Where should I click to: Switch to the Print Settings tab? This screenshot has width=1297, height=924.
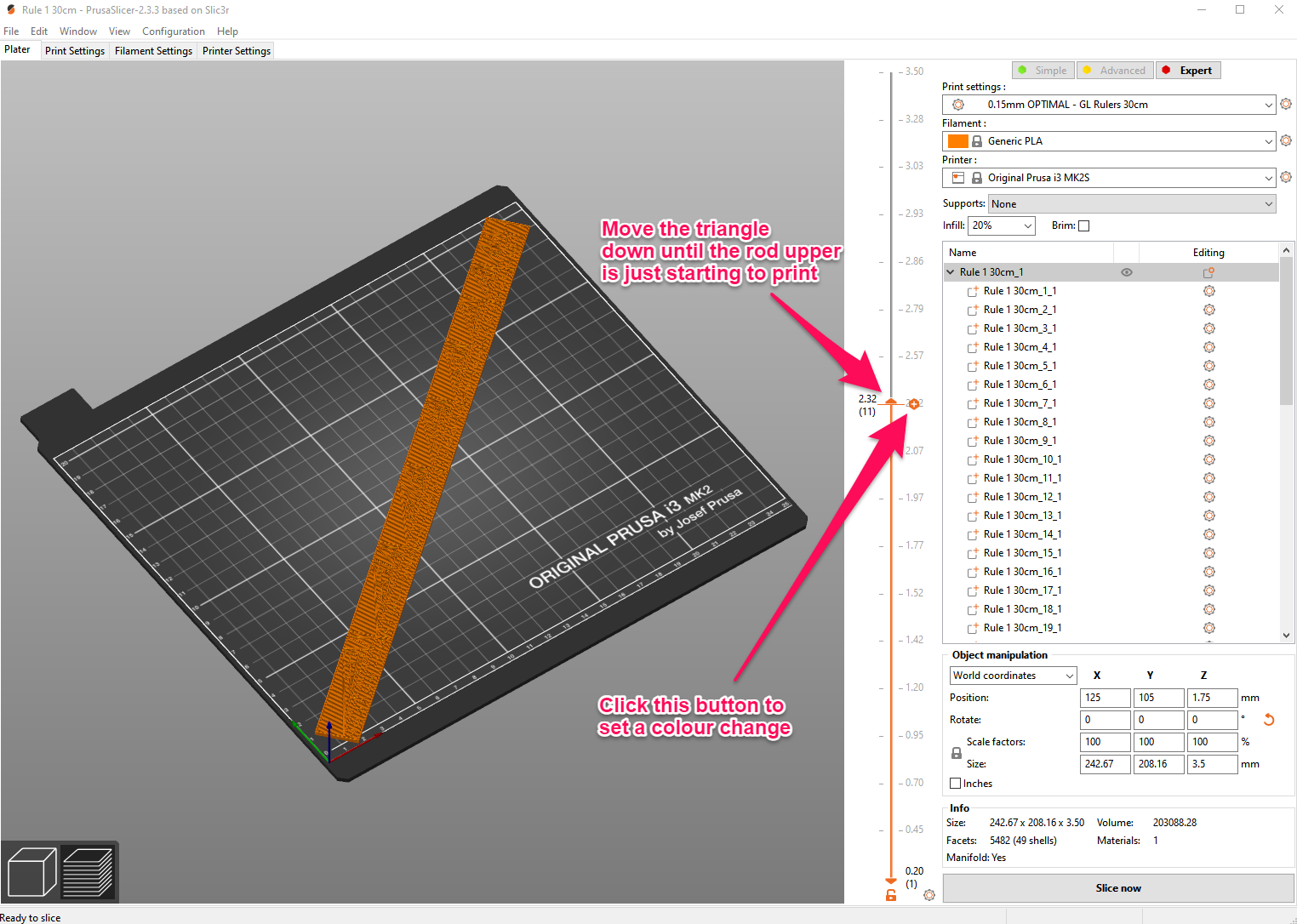[75, 51]
